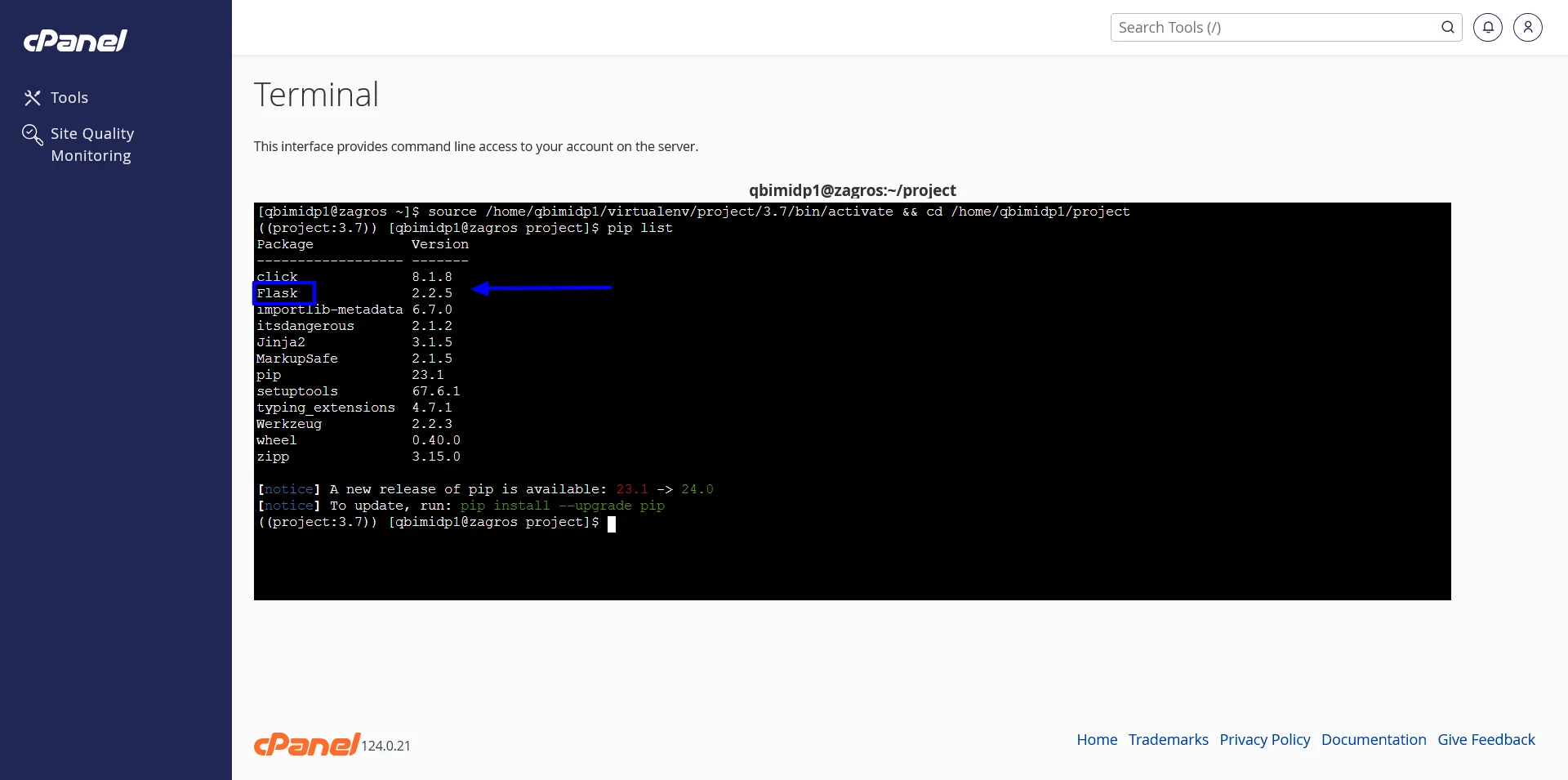This screenshot has height=780, width=1568.
Task: Click the cPanel logo in sidebar
Action: [x=75, y=41]
